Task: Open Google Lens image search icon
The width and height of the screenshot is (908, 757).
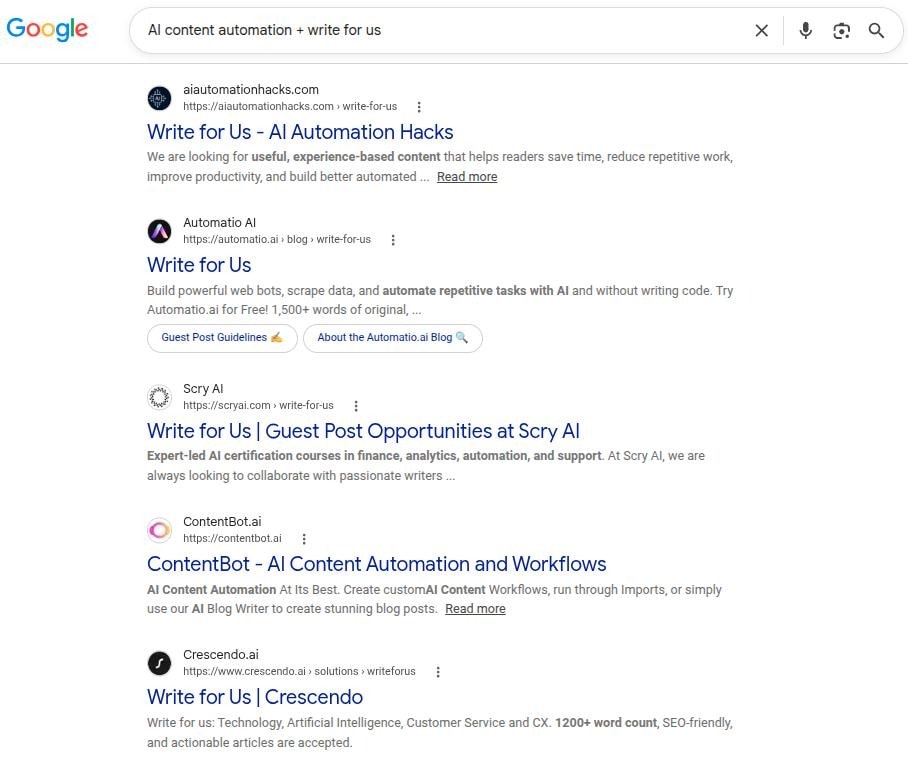Action: (841, 31)
